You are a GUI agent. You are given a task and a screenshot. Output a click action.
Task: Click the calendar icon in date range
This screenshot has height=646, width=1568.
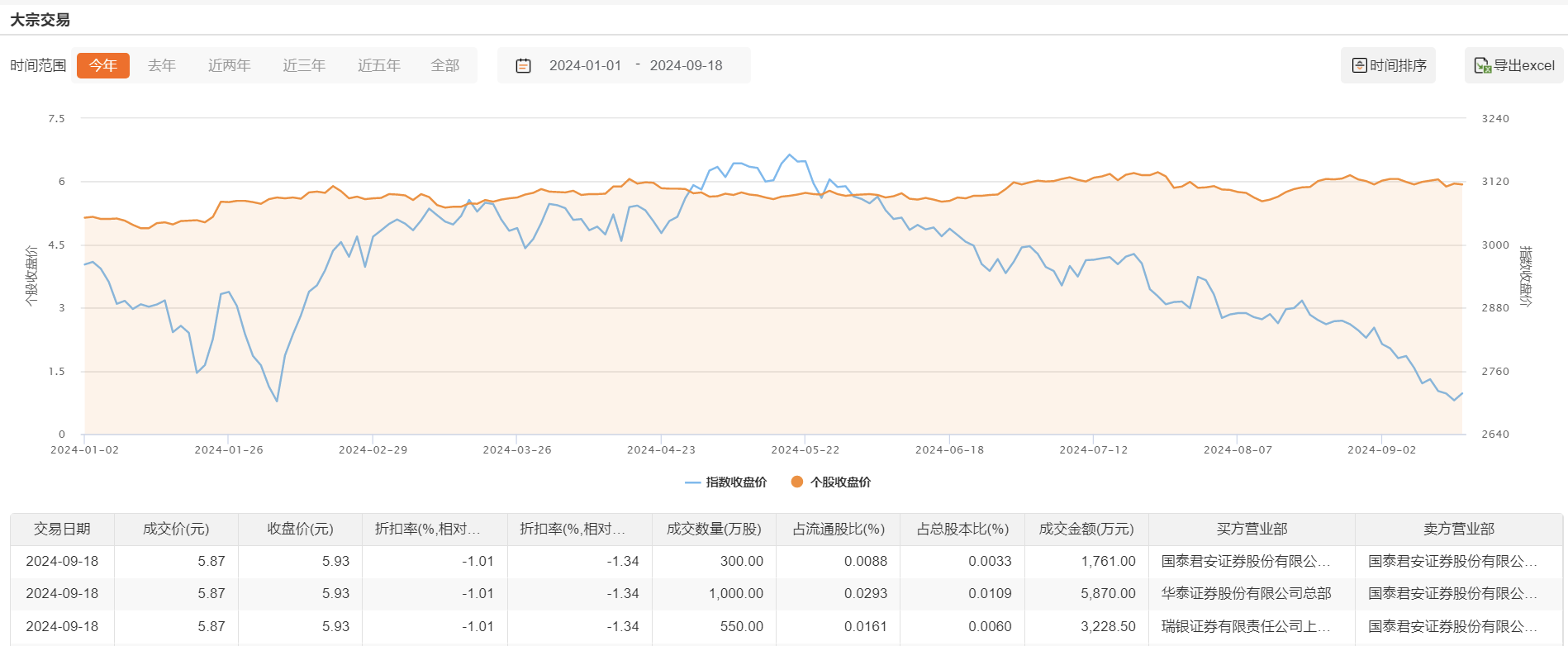coord(523,65)
